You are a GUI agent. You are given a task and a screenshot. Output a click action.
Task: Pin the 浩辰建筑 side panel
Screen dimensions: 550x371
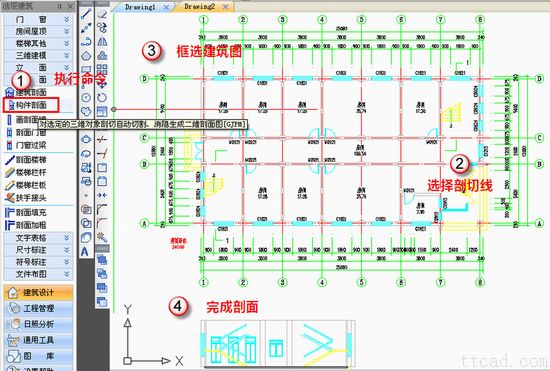[60, 6]
